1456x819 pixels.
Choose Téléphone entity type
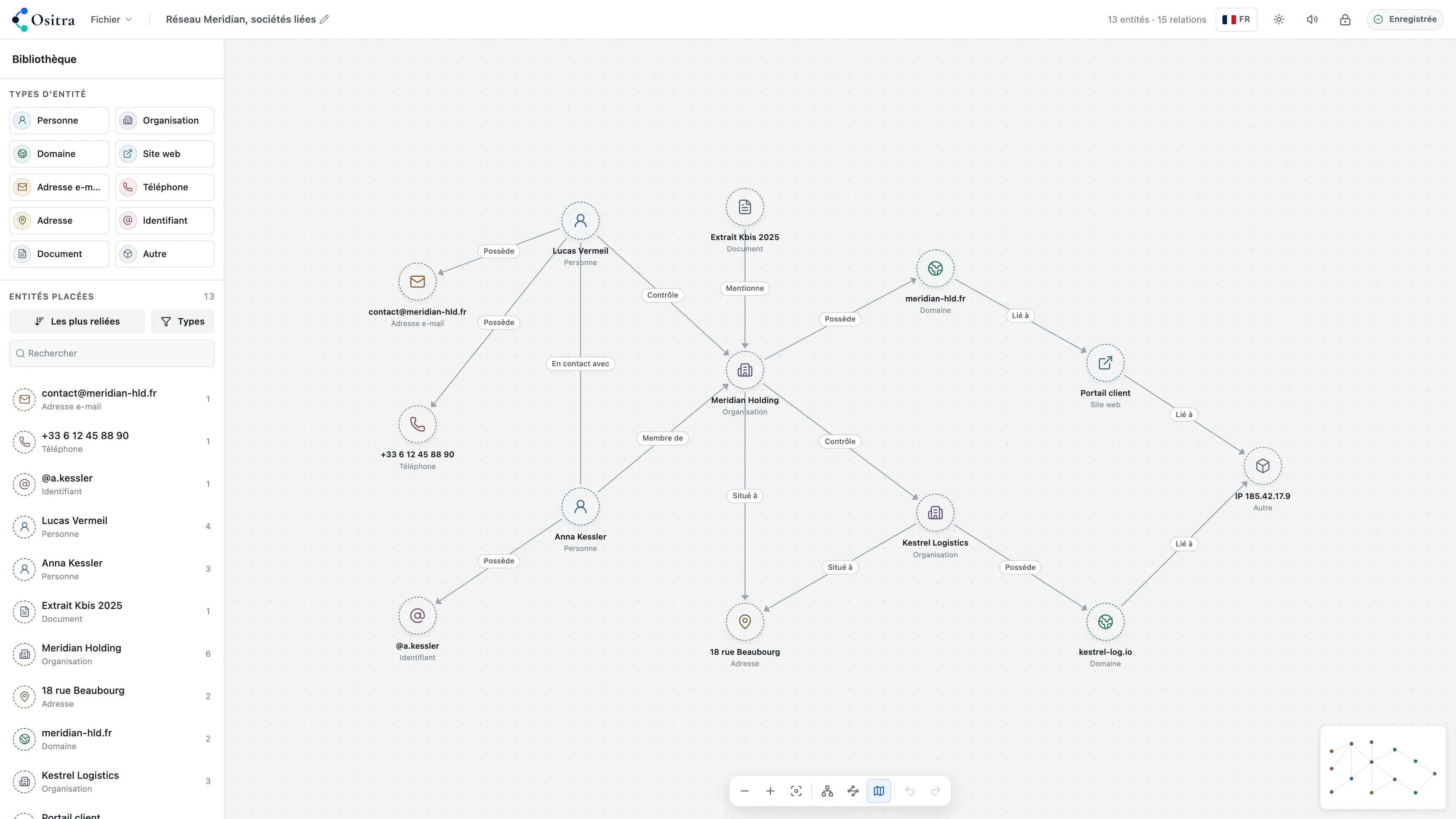(x=165, y=187)
